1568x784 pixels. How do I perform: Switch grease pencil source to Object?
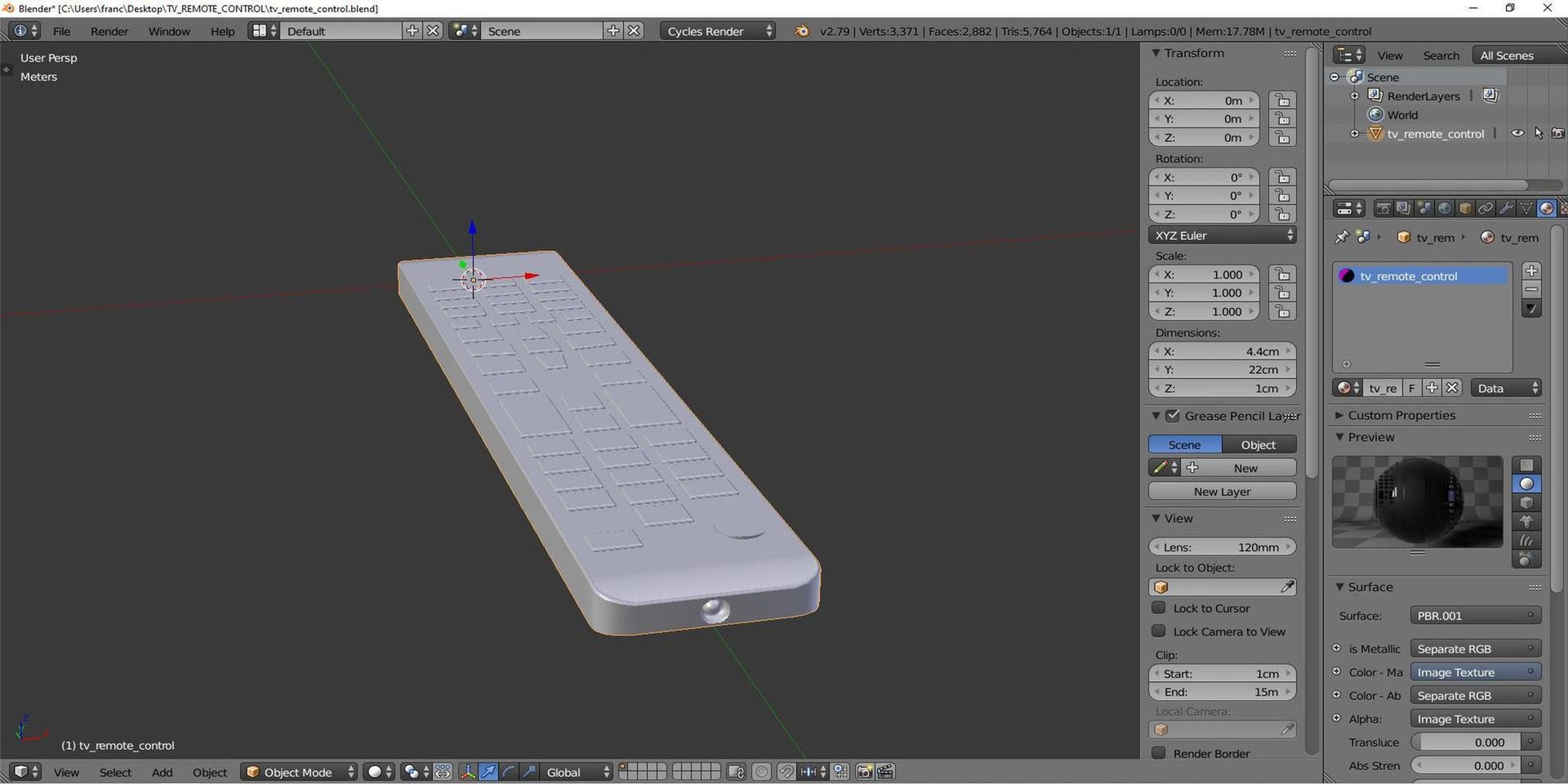tap(1258, 444)
